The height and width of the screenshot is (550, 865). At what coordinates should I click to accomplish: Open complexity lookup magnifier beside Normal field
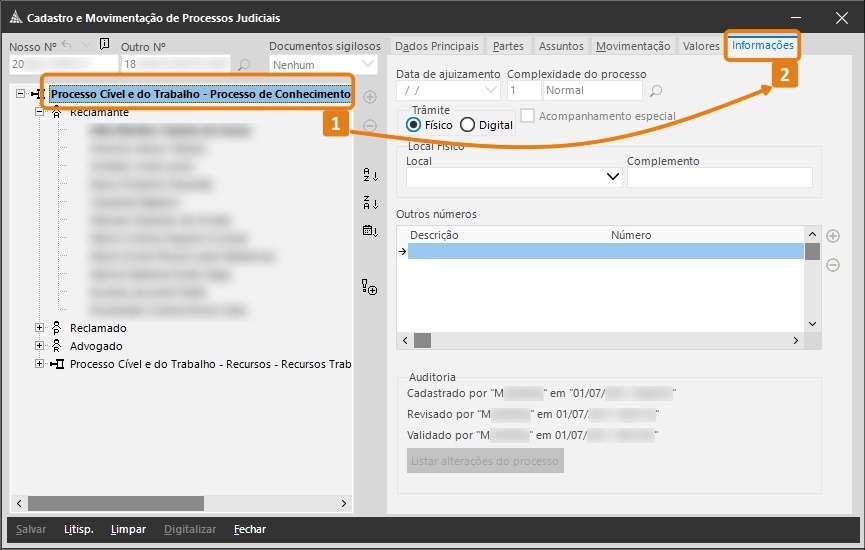point(656,91)
